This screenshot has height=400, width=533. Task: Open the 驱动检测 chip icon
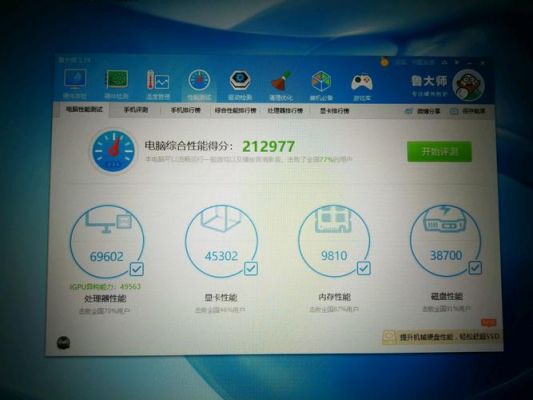point(240,81)
